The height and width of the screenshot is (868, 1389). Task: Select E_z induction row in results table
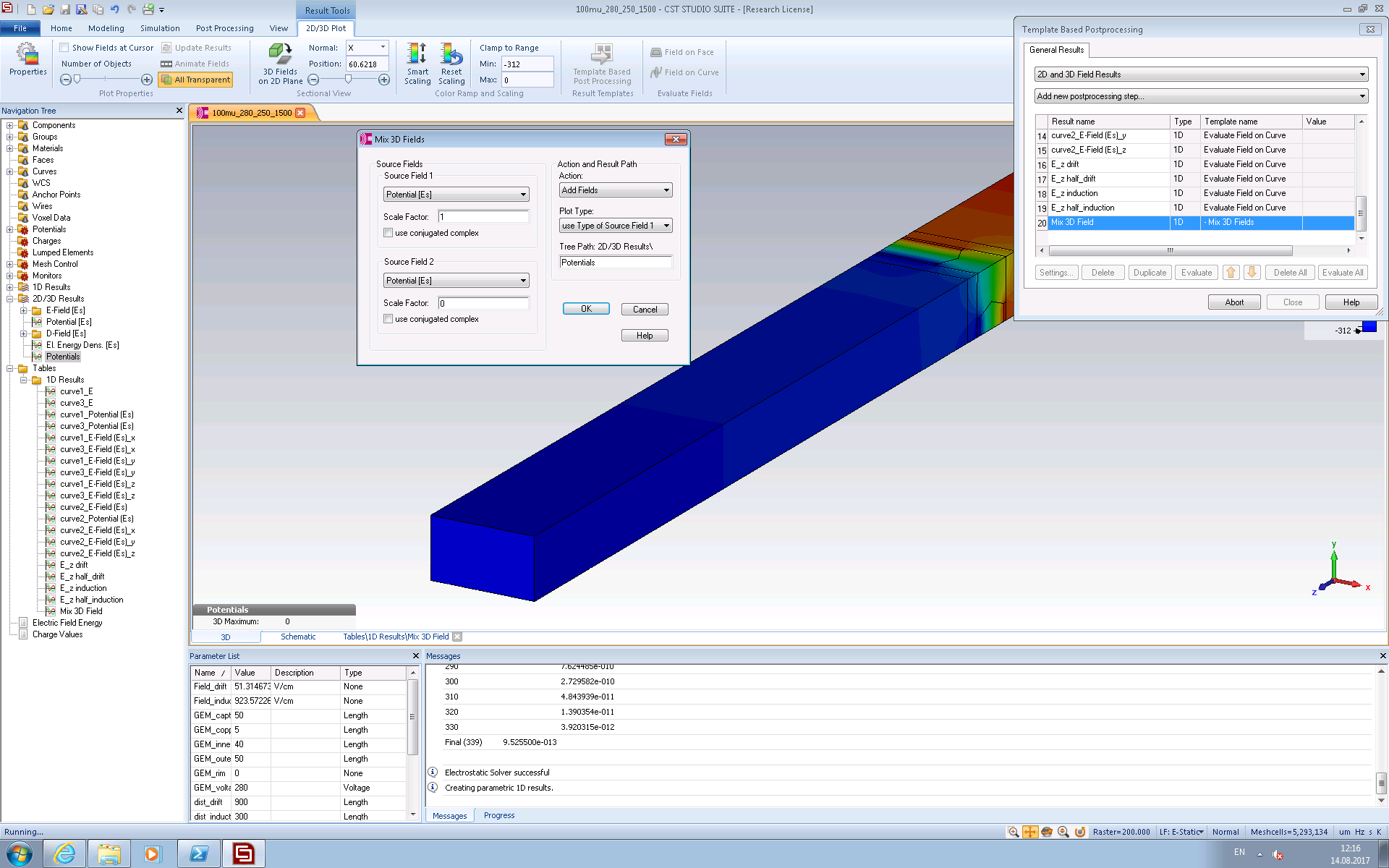click(x=1194, y=193)
